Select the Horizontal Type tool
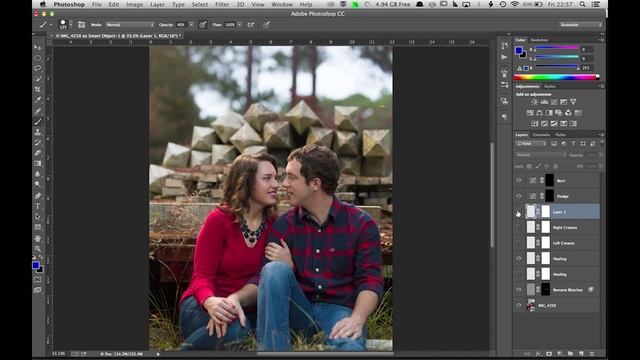 (38, 206)
